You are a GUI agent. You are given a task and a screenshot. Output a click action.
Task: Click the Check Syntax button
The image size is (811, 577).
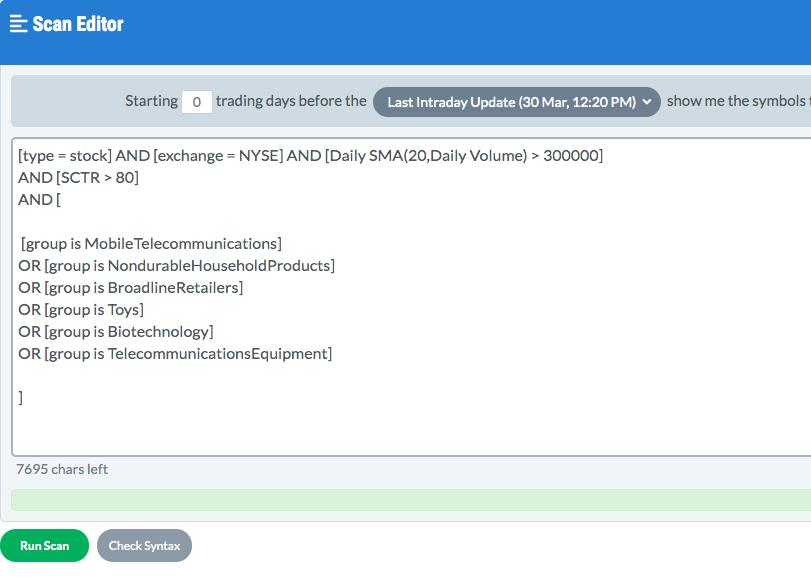[144, 545]
